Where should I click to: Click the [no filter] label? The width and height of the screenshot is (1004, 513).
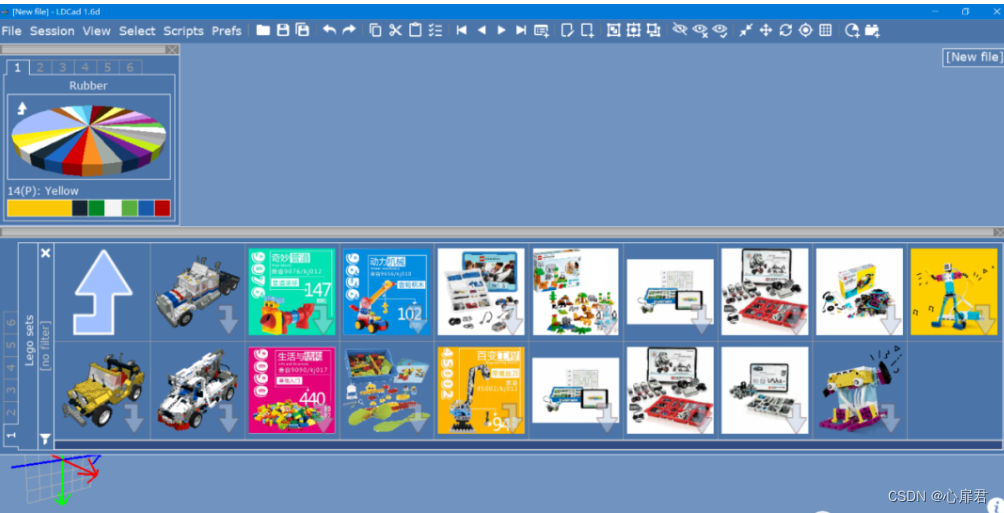(x=45, y=345)
